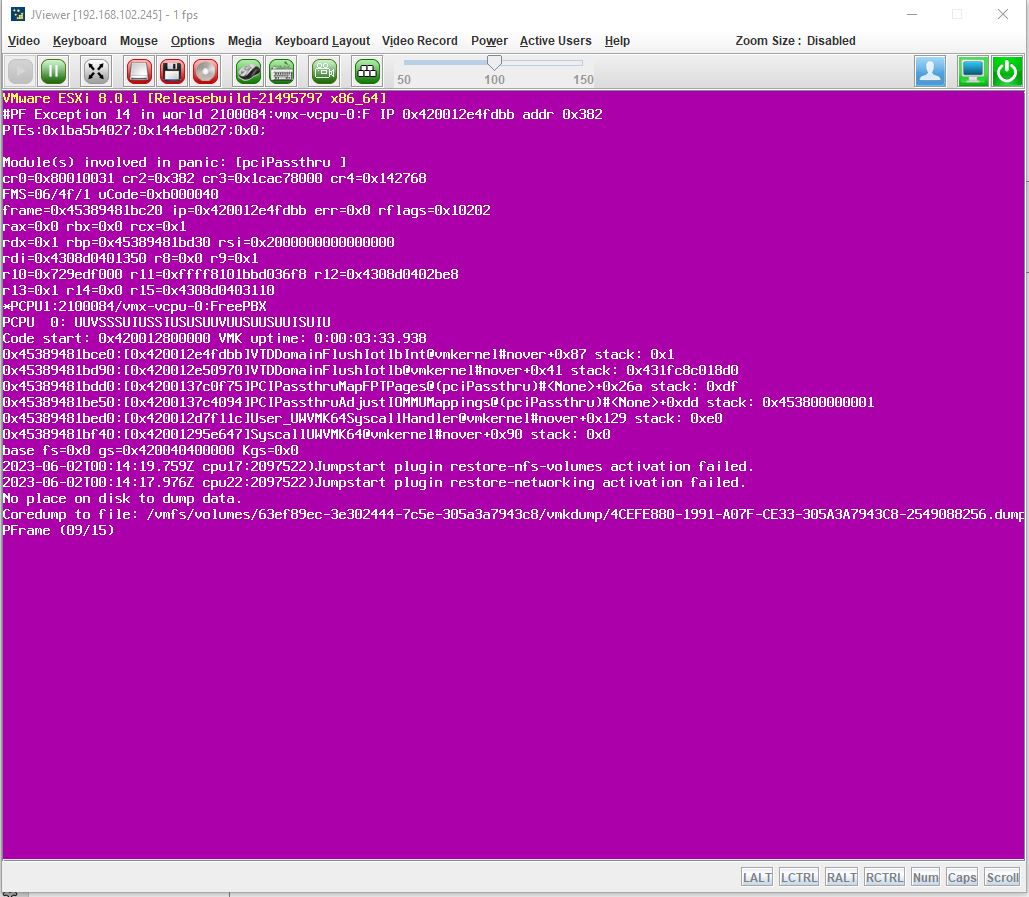1029x897 pixels.
Task: Expand the Power menu
Action: coord(489,41)
